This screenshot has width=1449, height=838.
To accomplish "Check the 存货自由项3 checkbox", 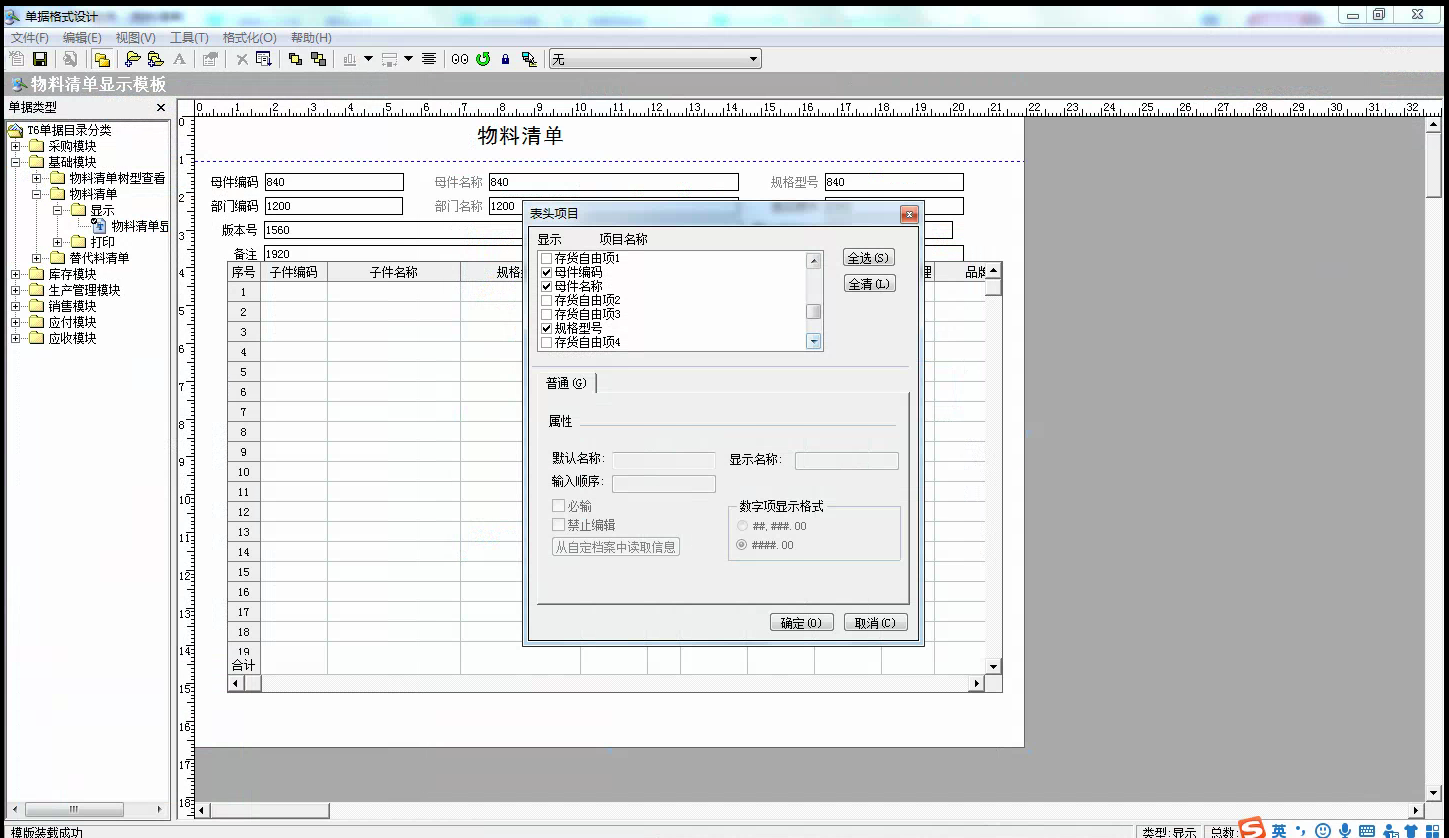I will tap(546, 314).
